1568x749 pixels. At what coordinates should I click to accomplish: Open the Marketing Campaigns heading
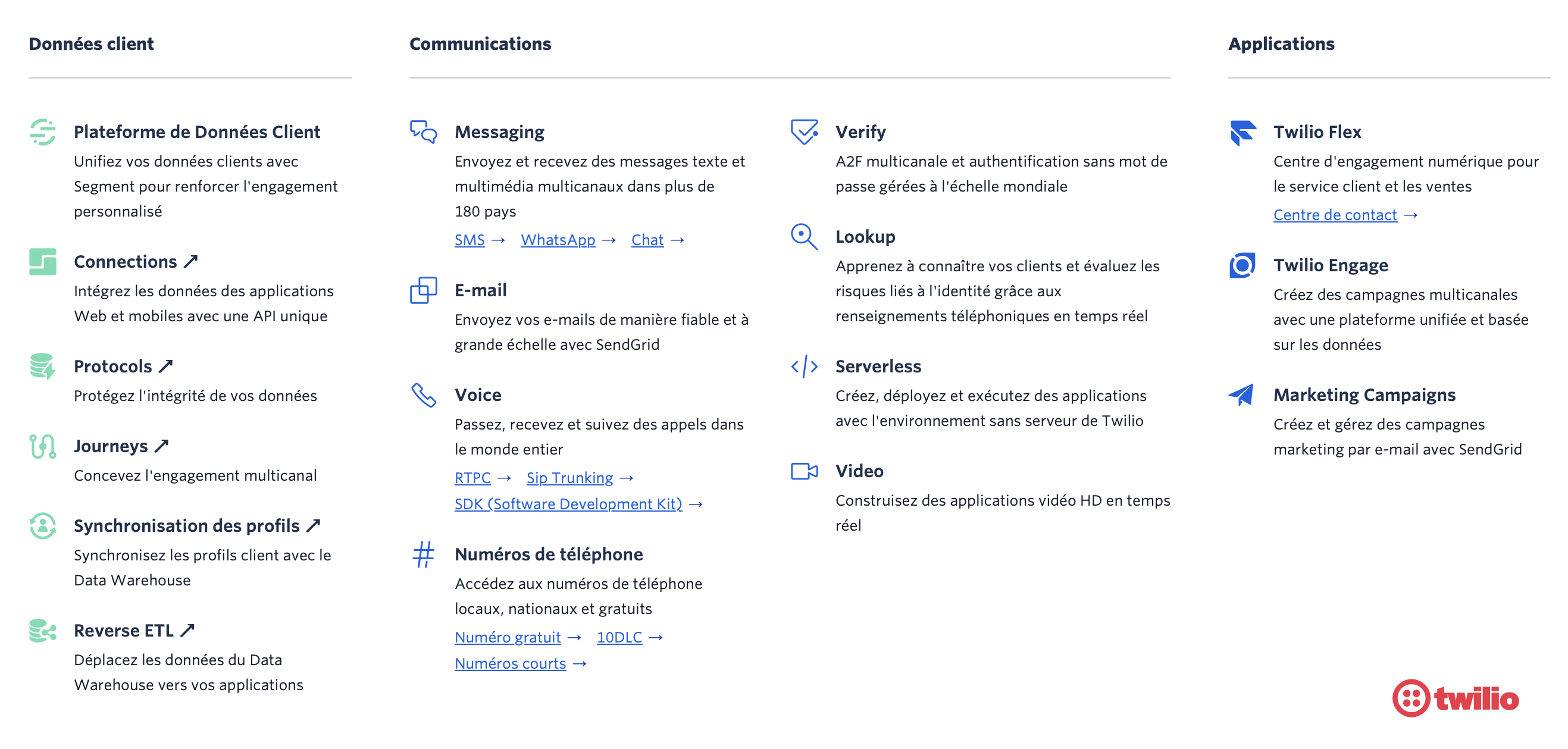1364,395
